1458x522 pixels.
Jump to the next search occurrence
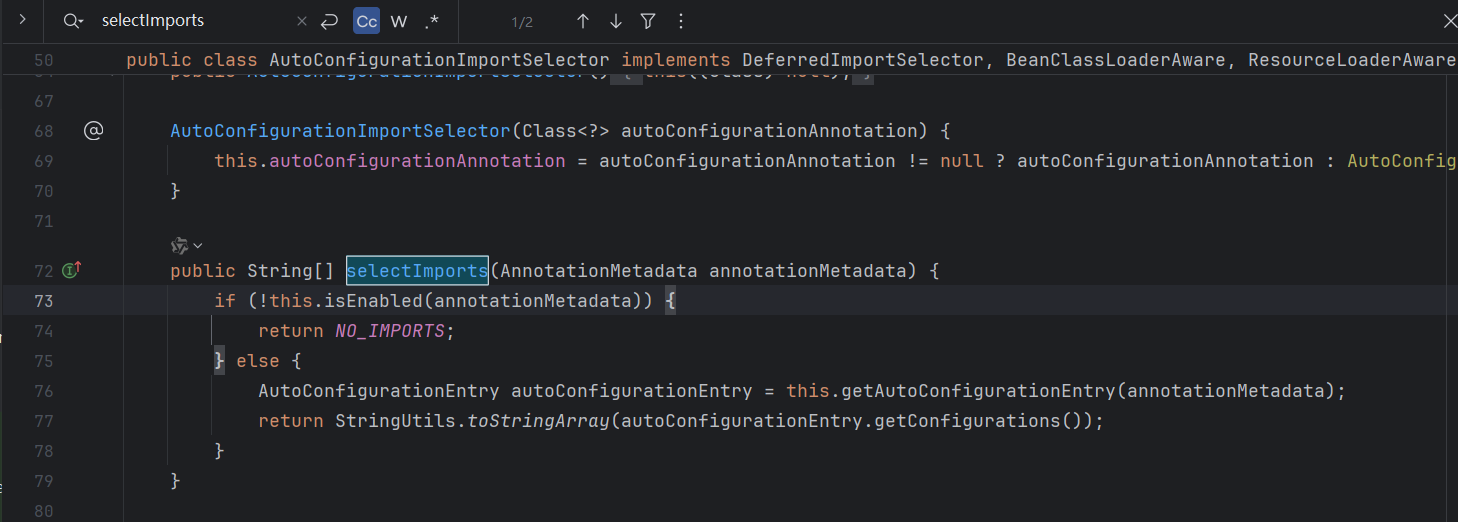(x=615, y=21)
